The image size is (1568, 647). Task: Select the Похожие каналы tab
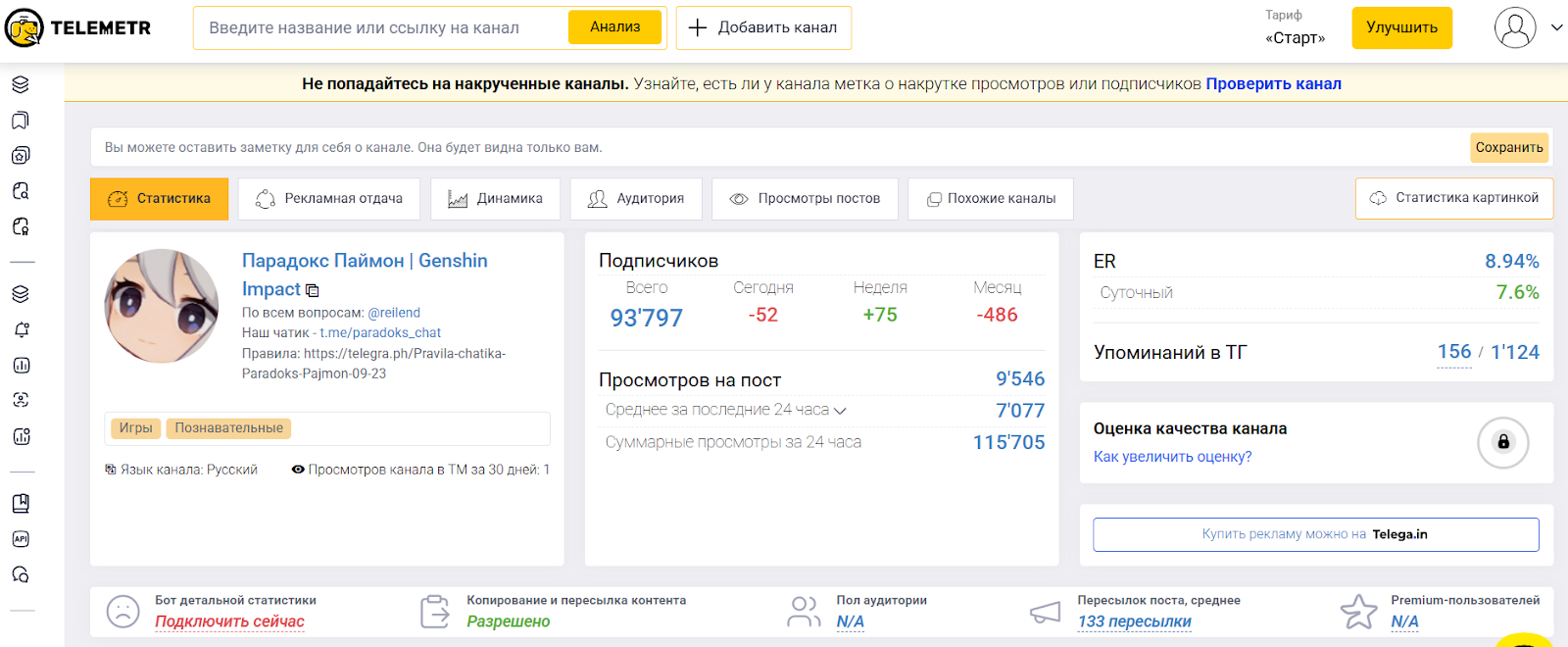click(991, 199)
